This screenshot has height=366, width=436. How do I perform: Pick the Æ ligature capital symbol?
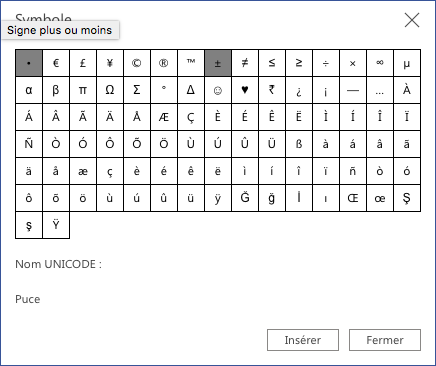pyautogui.click(x=164, y=117)
